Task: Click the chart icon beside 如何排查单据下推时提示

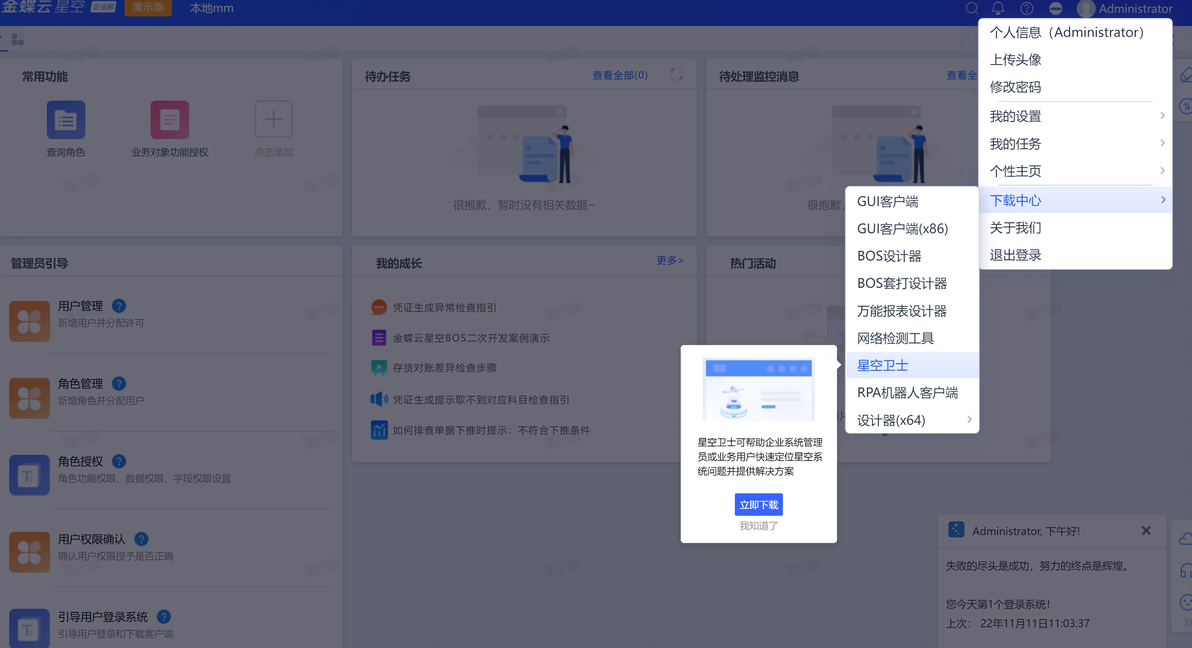Action: (x=379, y=430)
